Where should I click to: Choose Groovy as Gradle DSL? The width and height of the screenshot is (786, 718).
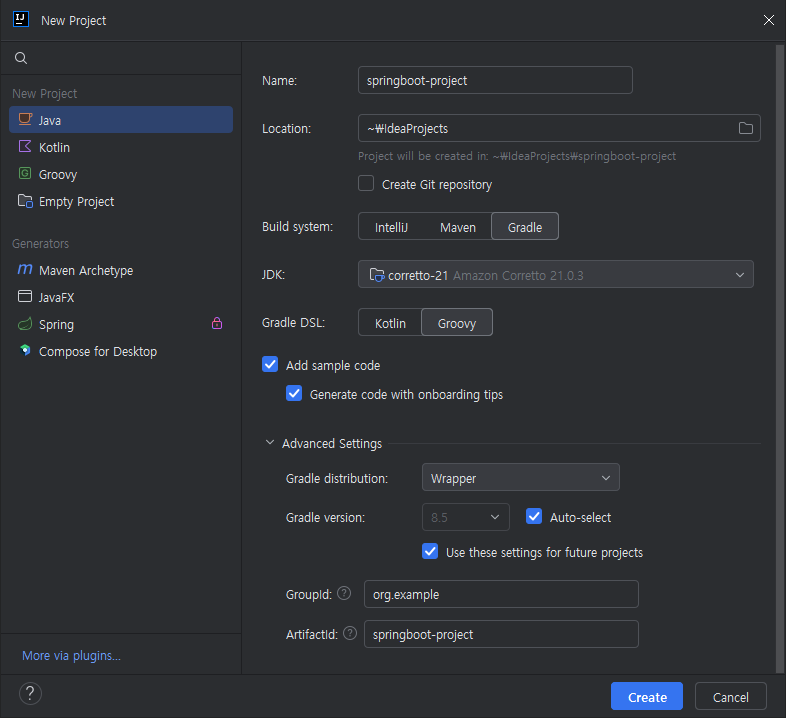[457, 322]
